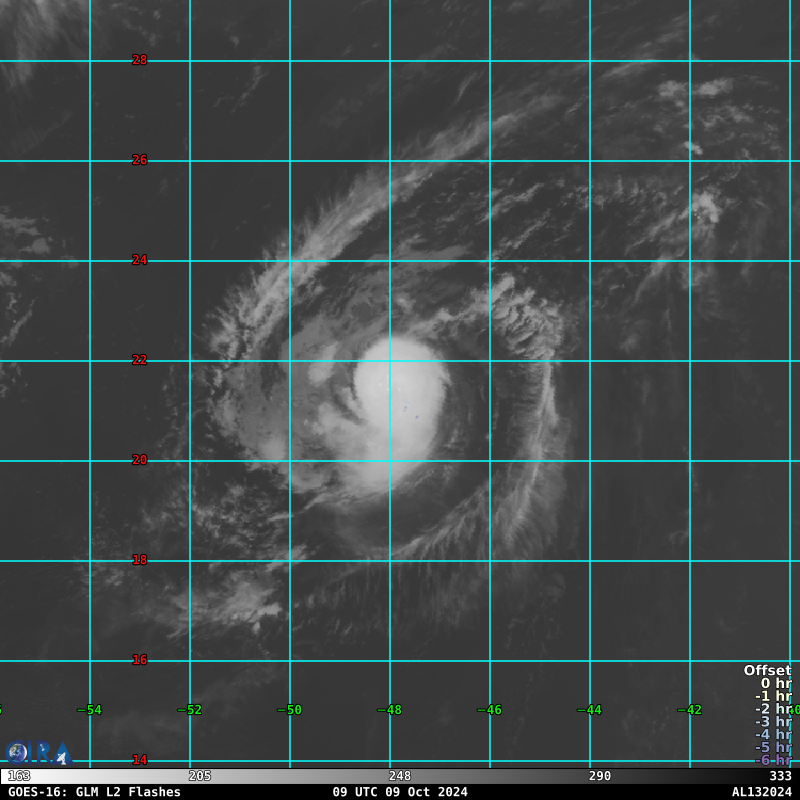This screenshot has width=800, height=800.
Task: Click the CIRA logo in the corner
Action: click(38, 752)
